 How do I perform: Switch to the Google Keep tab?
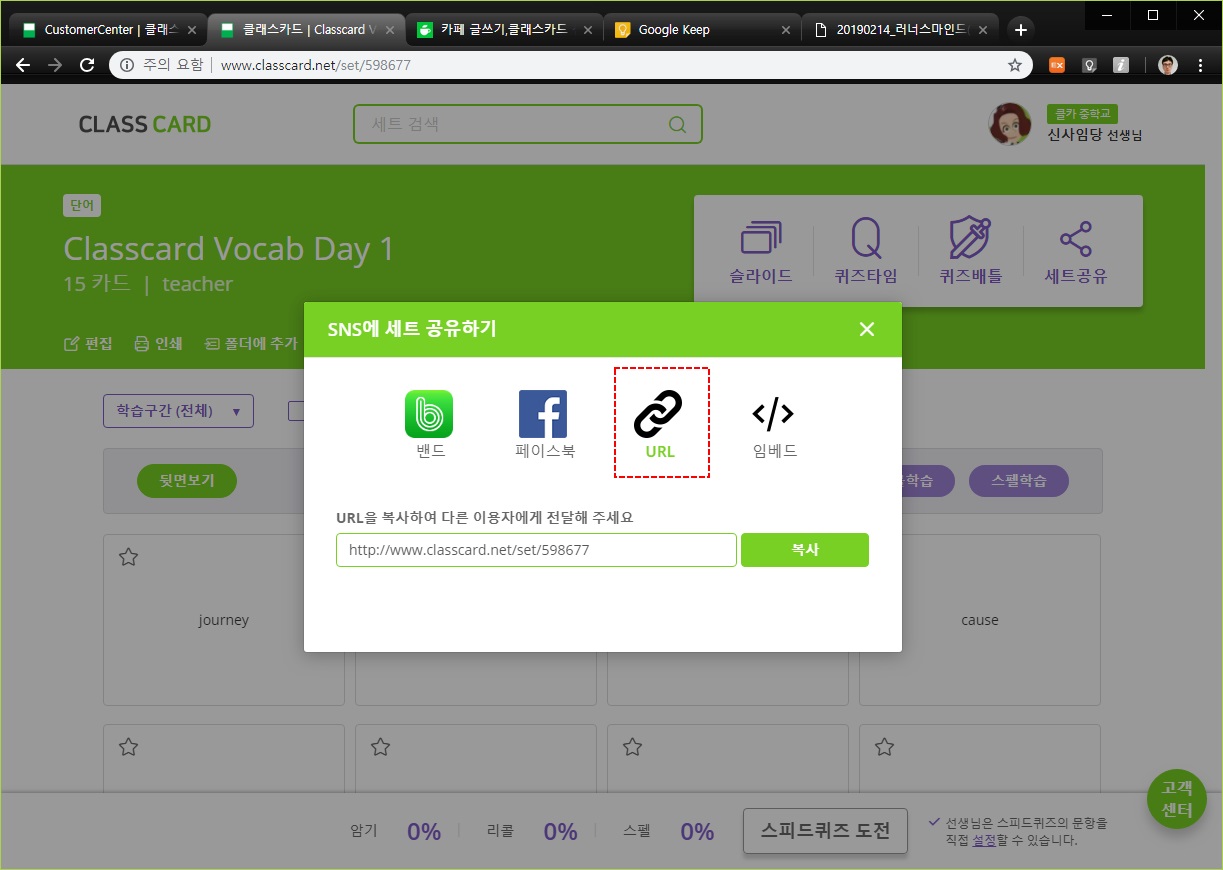tap(700, 30)
